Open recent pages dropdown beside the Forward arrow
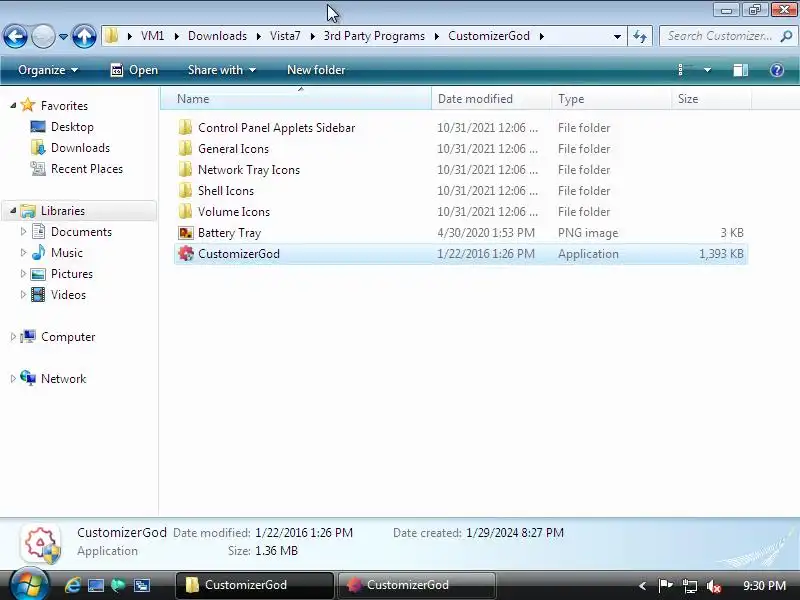 tap(63, 36)
